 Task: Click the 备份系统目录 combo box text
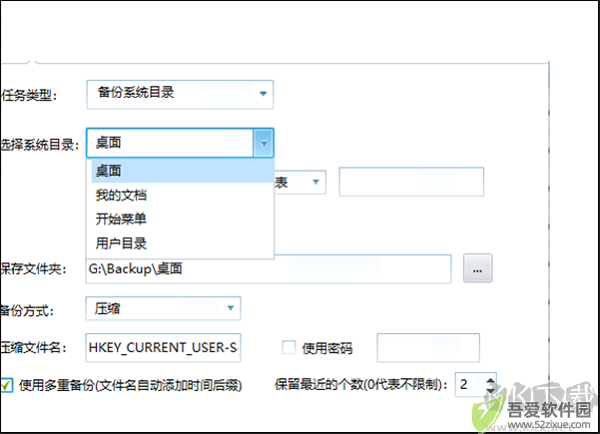pos(136,92)
